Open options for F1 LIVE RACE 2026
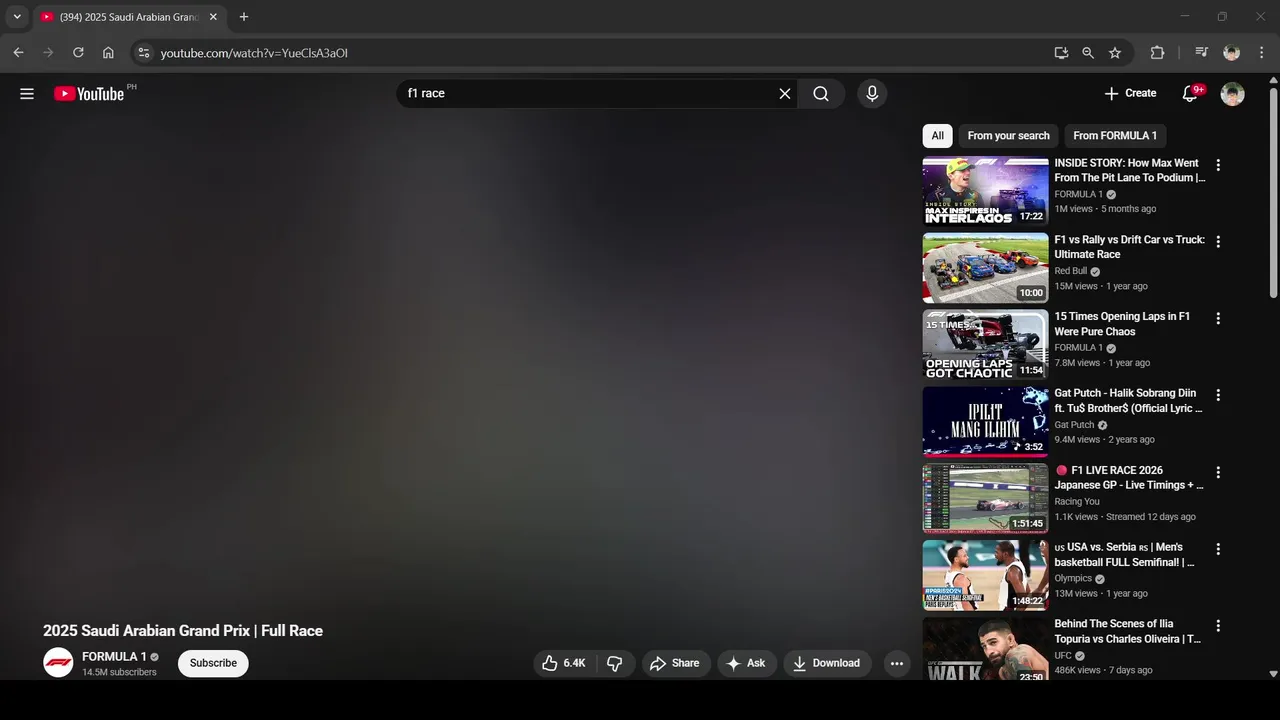Image resolution: width=1280 pixels, height=720 pixels. tap(1218, 472)
